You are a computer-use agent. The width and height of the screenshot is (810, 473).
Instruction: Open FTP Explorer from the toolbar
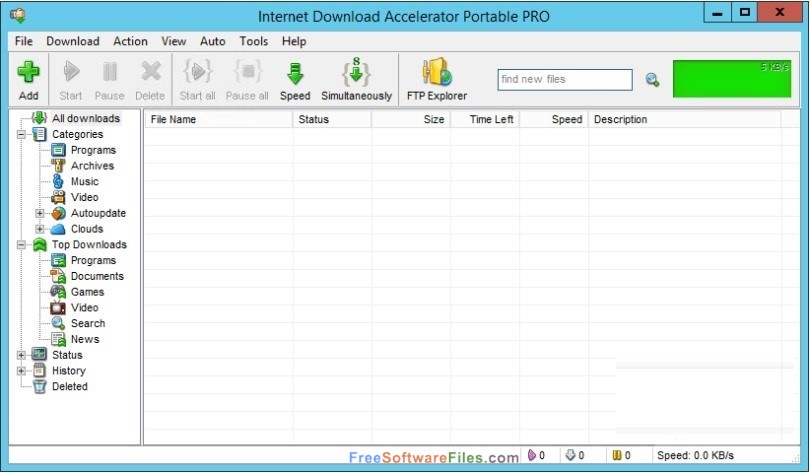pos(437,72)
